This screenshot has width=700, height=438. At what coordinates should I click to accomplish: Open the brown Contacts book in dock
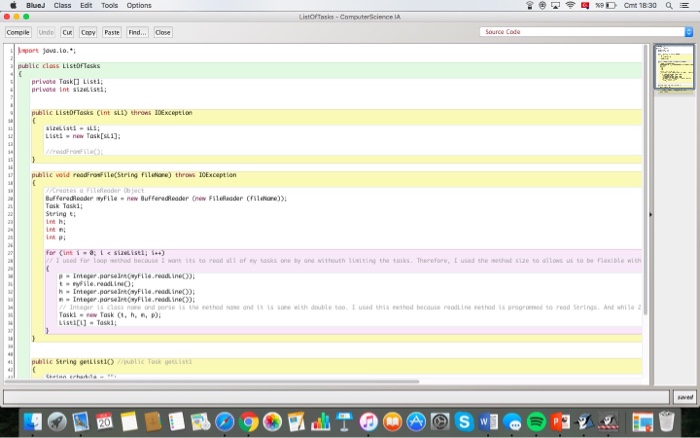(153, 421)
